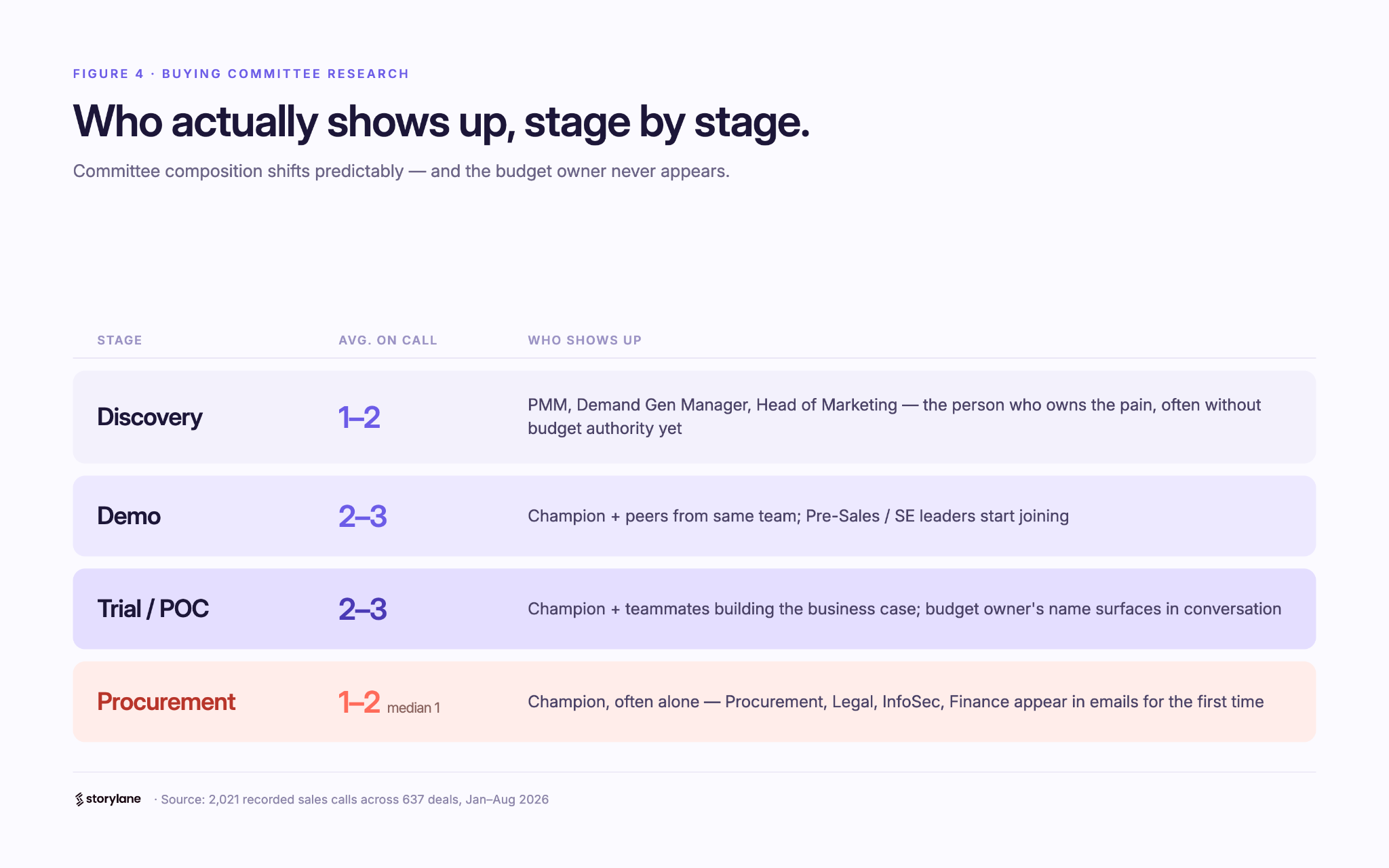The width and height of the screenshot is (1389, 868).
Task: Click the STAGE column header
Action: coord(119,340)
